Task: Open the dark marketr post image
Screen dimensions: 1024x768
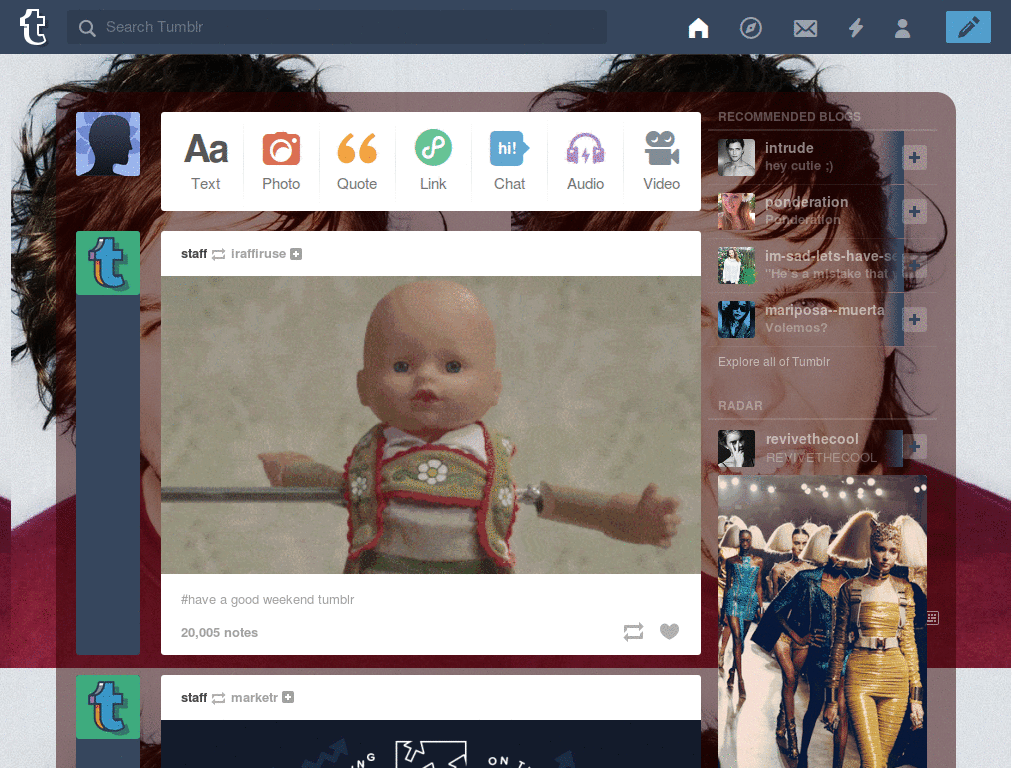Action: pyautogui.click(x=431, y=744)
